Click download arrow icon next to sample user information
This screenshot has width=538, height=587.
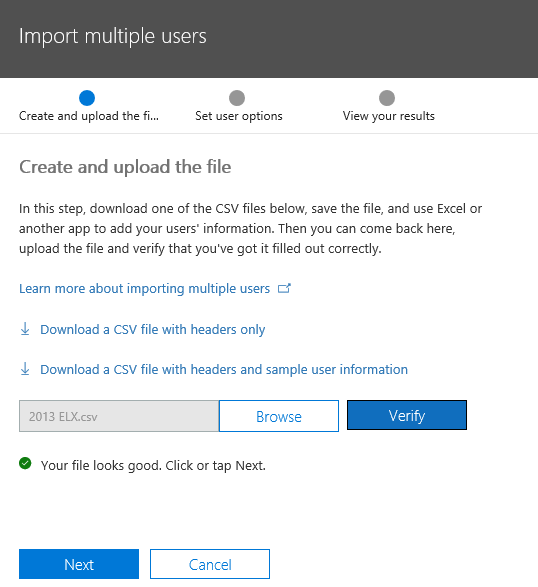[25, 369]
